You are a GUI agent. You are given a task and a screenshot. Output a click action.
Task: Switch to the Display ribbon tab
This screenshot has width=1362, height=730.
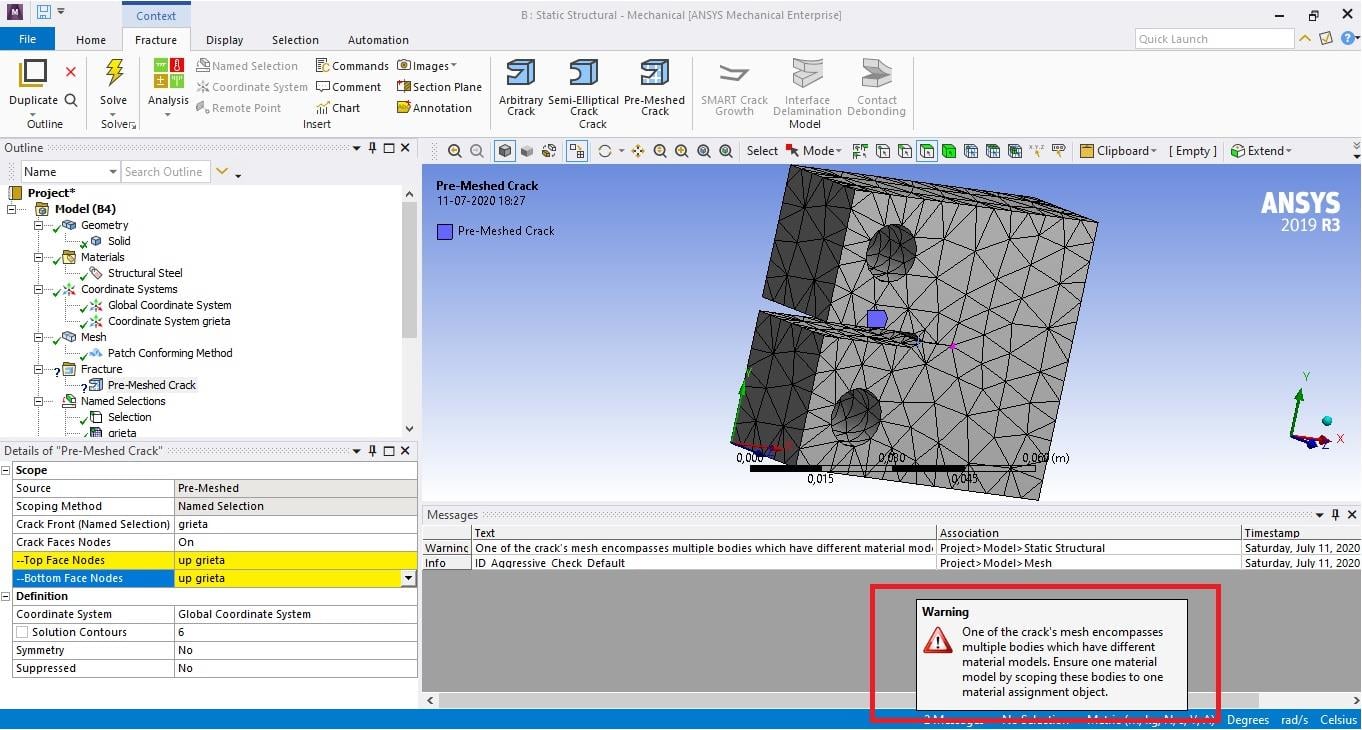point(224,40)
